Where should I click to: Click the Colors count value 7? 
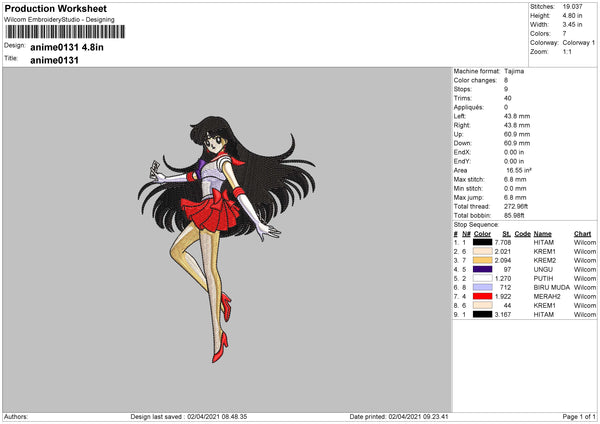click(x=564, y=34)
